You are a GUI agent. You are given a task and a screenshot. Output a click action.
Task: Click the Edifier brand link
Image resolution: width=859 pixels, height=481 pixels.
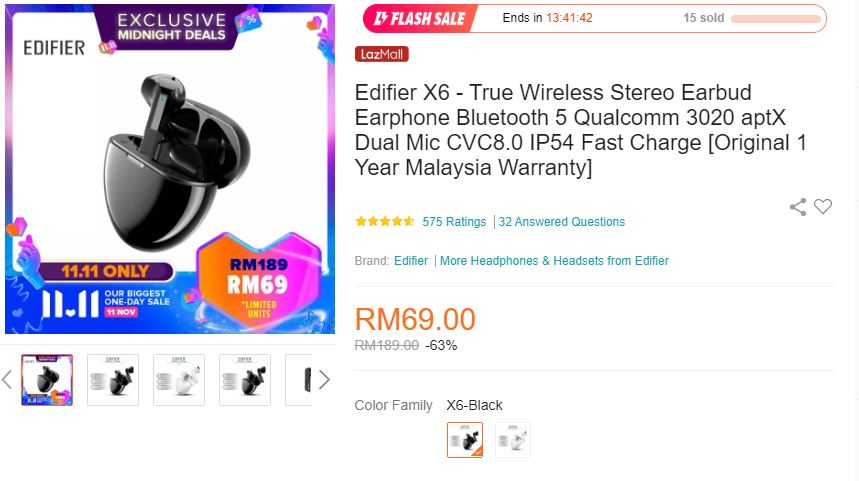coord(411,261)
